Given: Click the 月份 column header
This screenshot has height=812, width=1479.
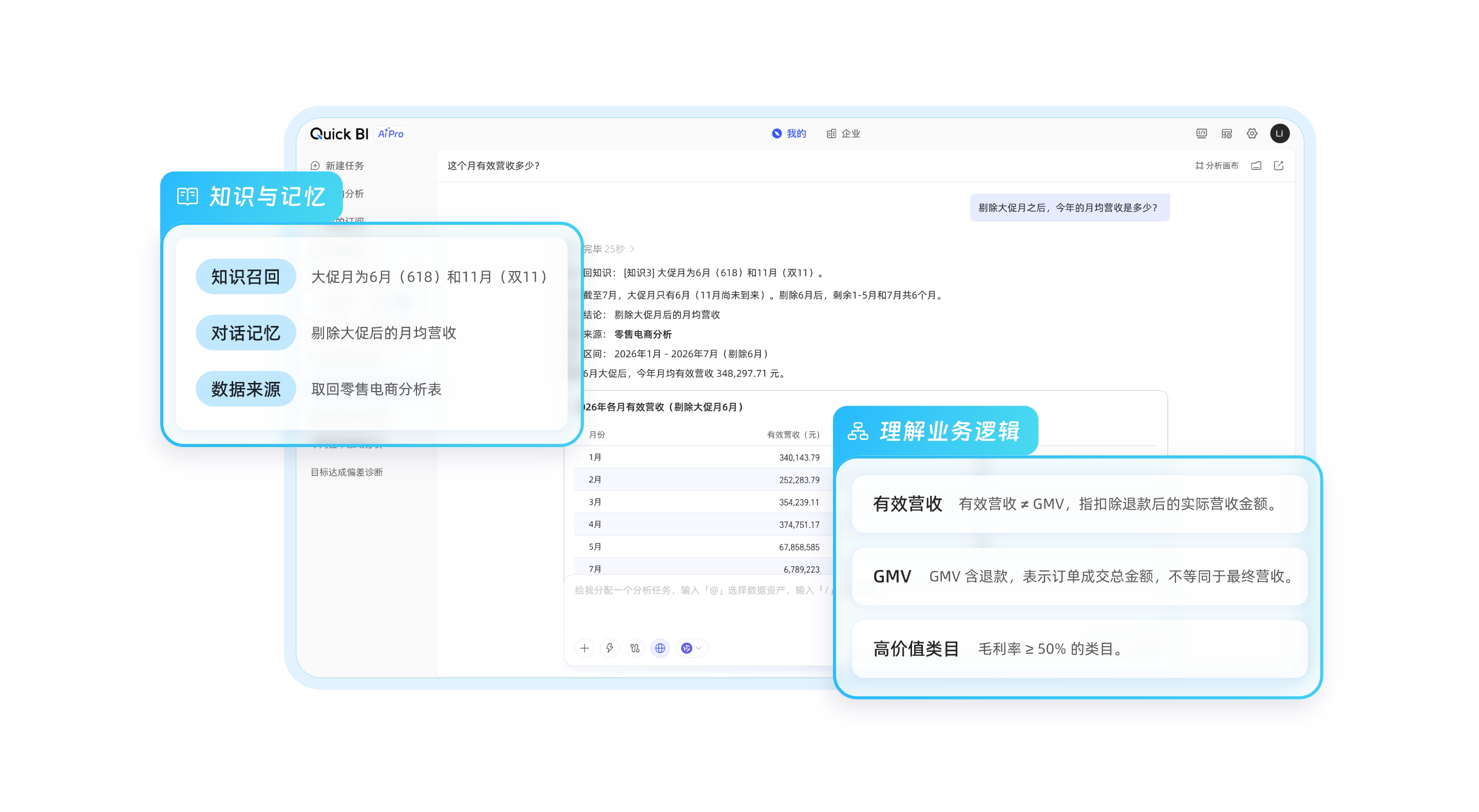Looking at the screenshot, I should click(597, 435).
